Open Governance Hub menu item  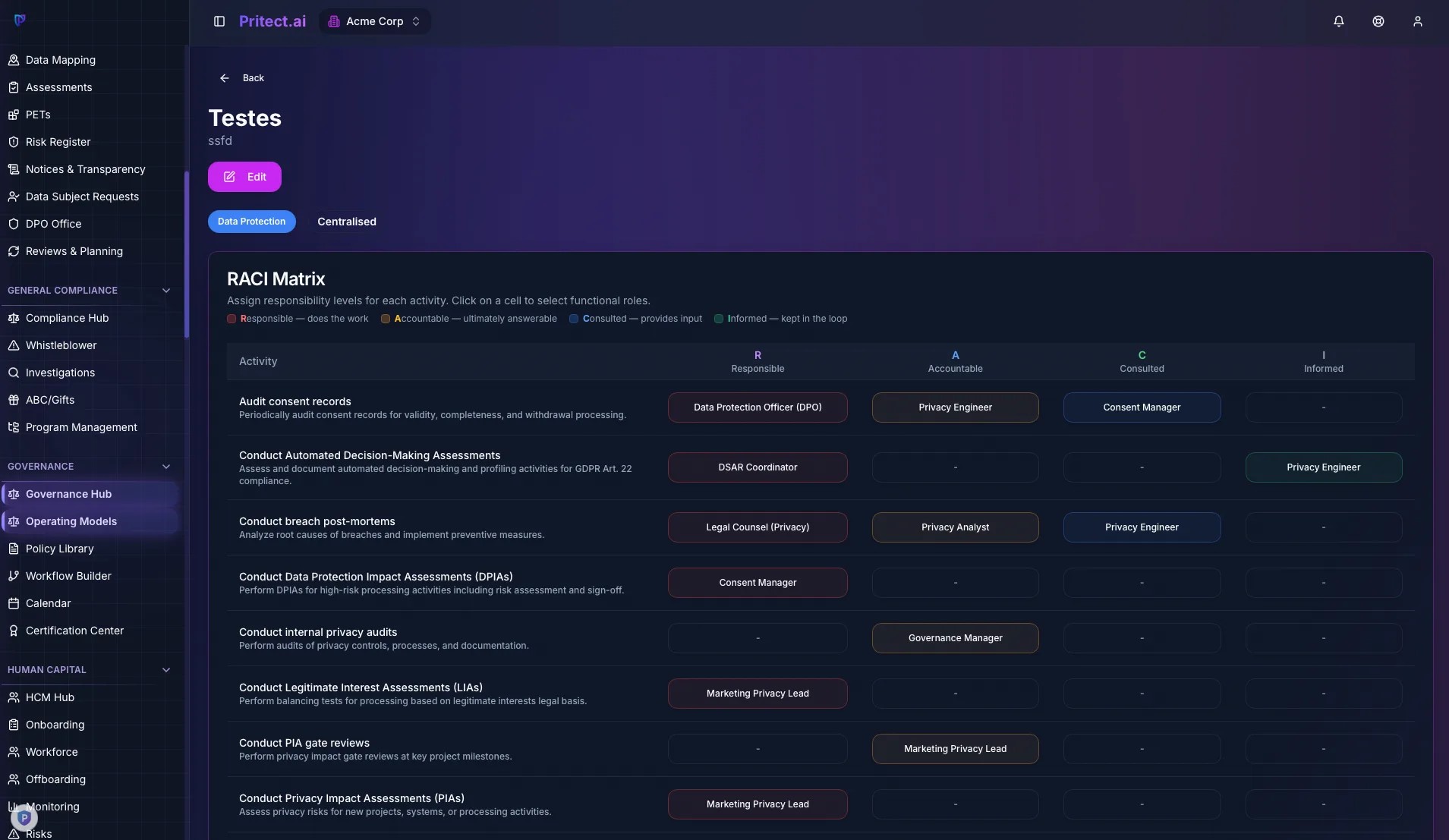(91, 494)
